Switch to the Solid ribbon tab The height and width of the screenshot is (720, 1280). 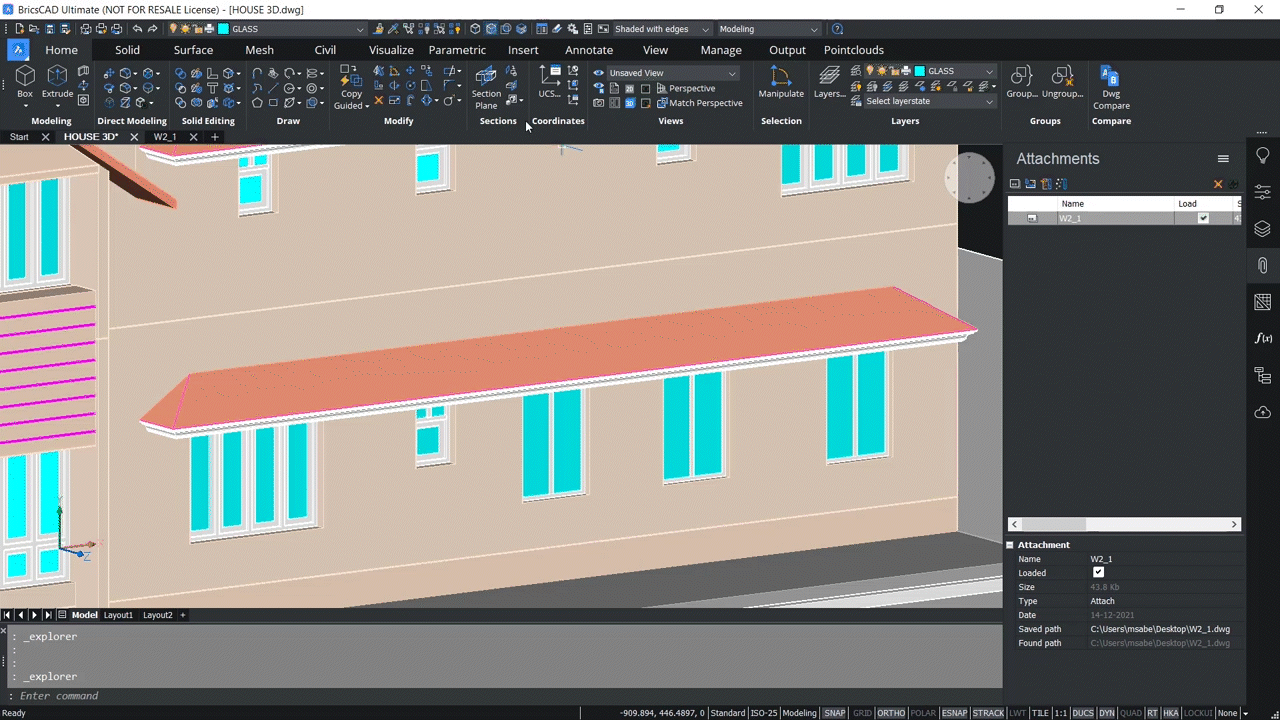pos(127,49)
